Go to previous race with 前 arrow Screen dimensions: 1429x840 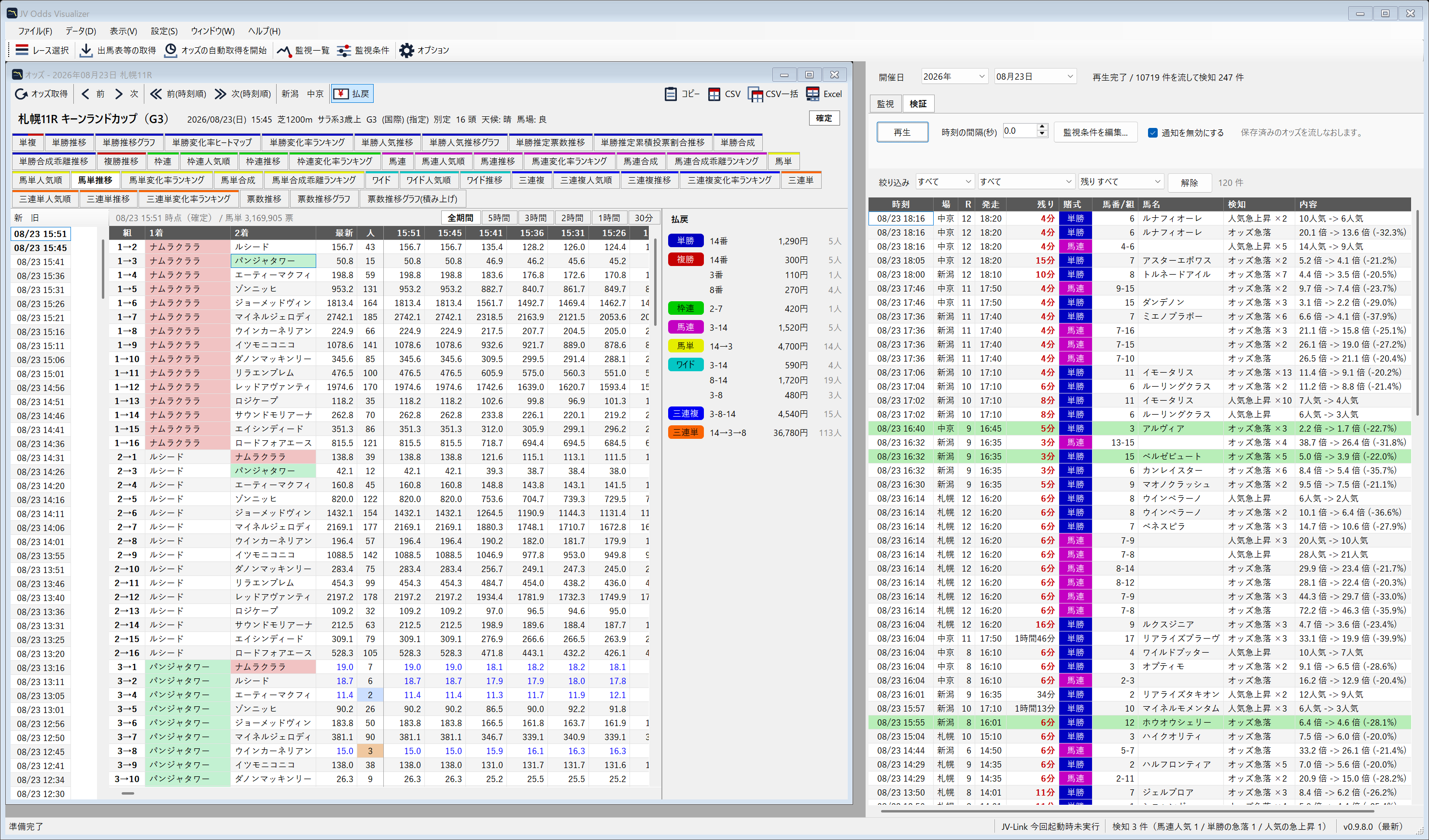coord(85,94)
